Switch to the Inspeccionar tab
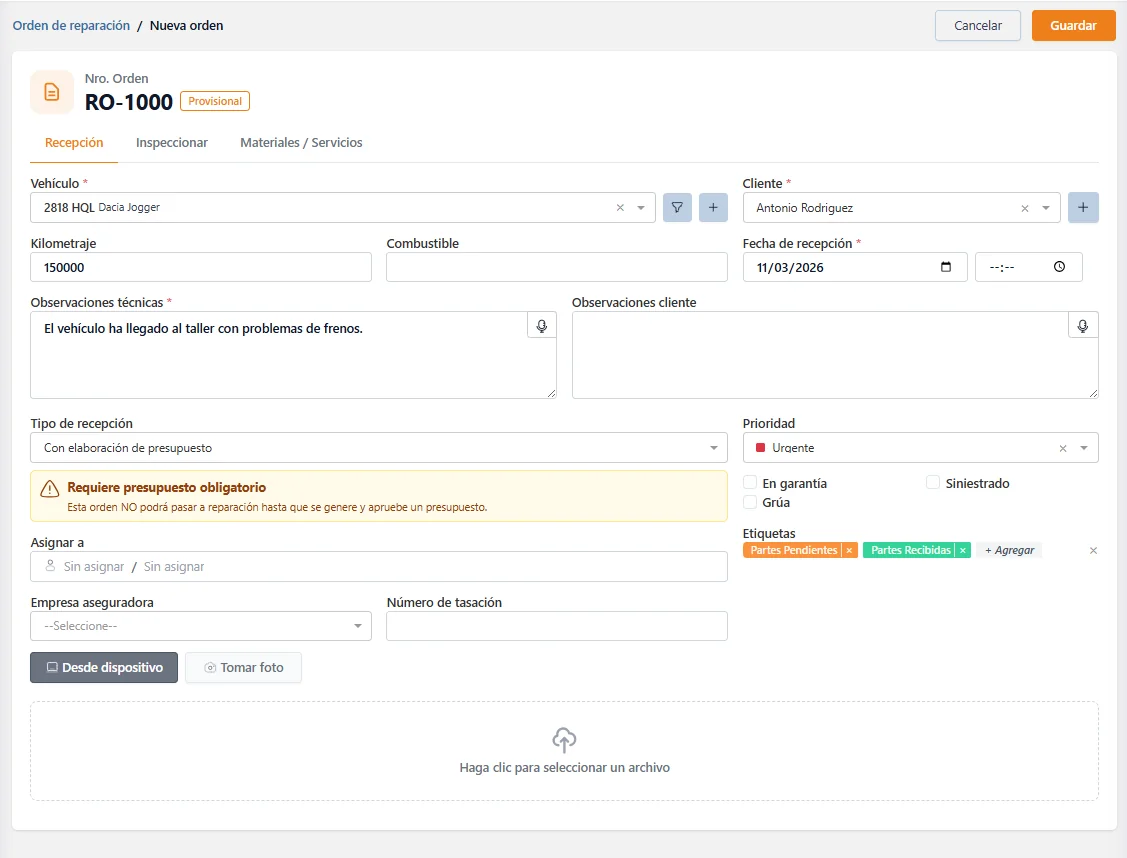Image resolution: width=1127 pixels, height=858 pixels. pos(172,143)
